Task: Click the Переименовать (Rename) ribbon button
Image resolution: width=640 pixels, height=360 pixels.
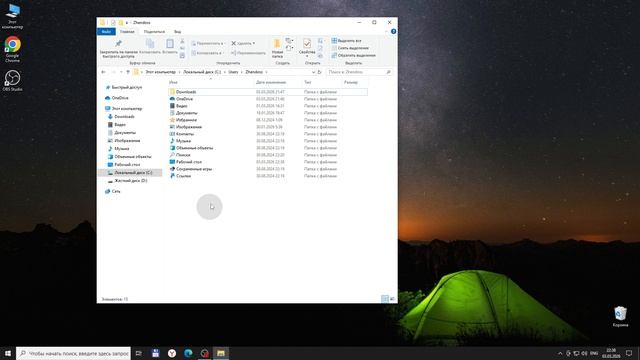Action: (x=248, y=53)
